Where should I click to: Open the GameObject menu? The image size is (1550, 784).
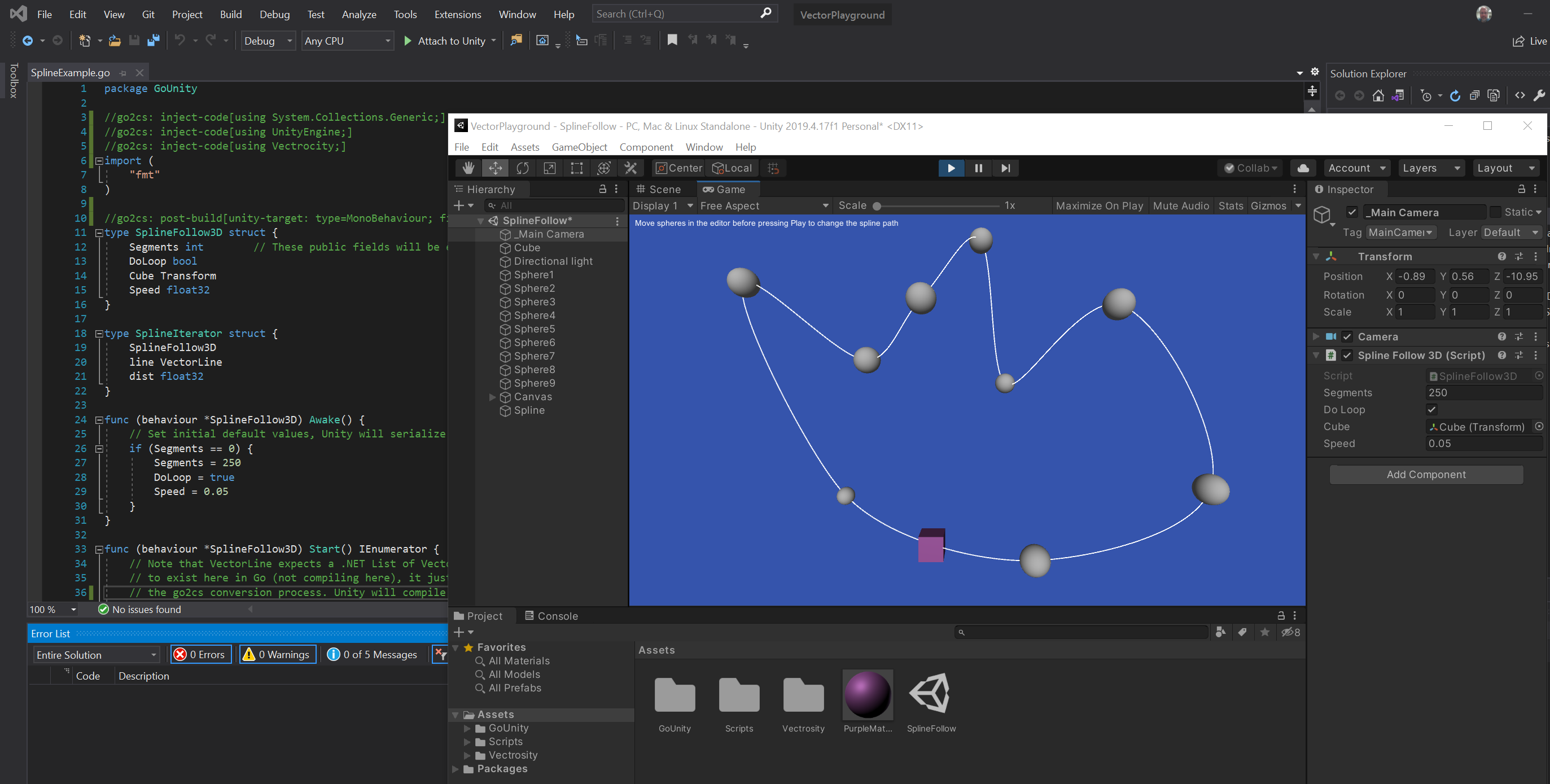[x=579, y=147]
